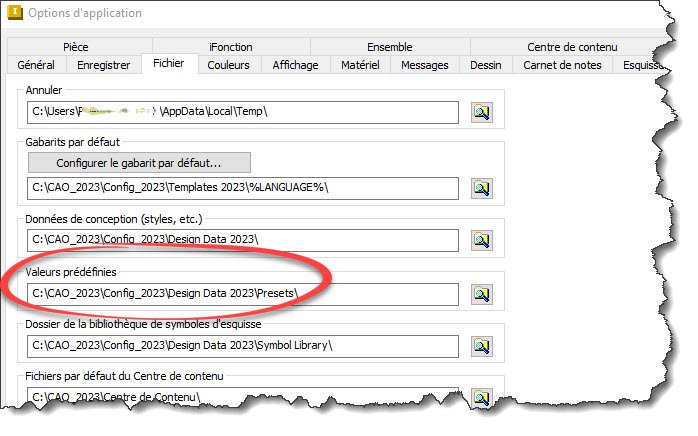Open the Enregistrer tab

pyautogui.click(x=104, y=65)
